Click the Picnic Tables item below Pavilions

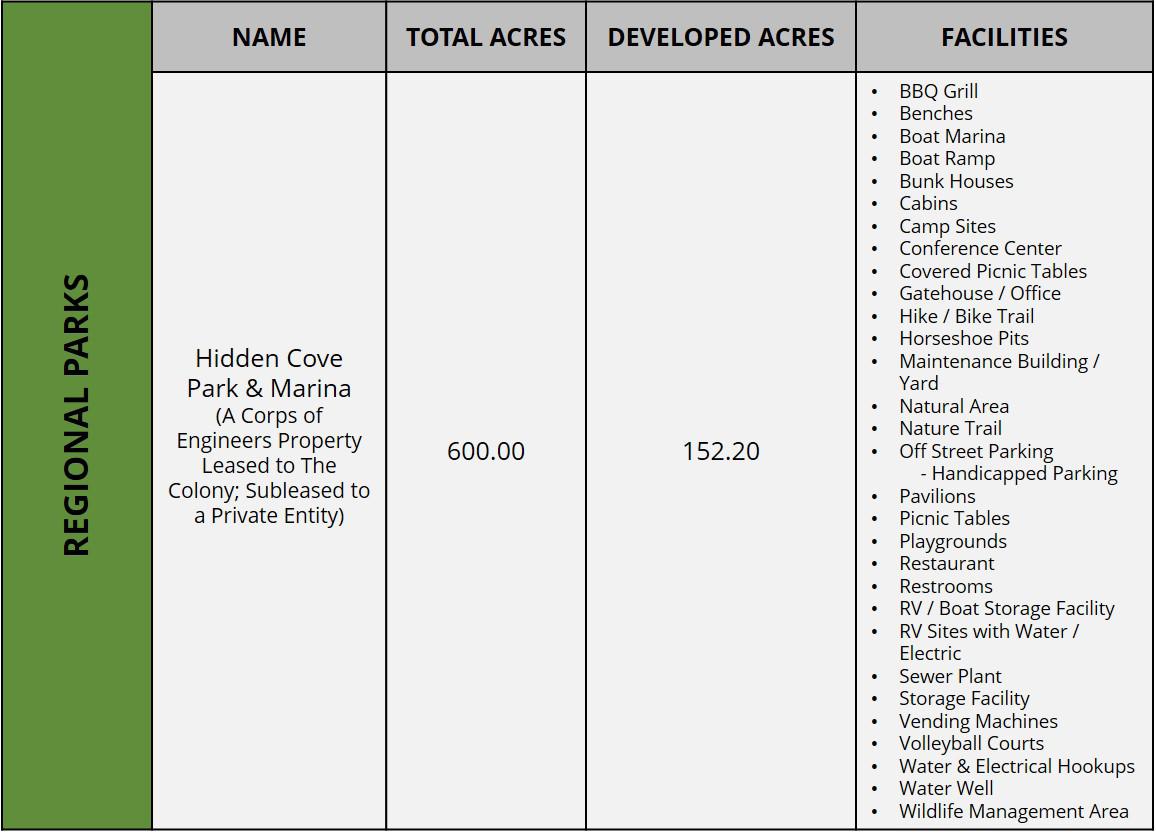[954, 518]
